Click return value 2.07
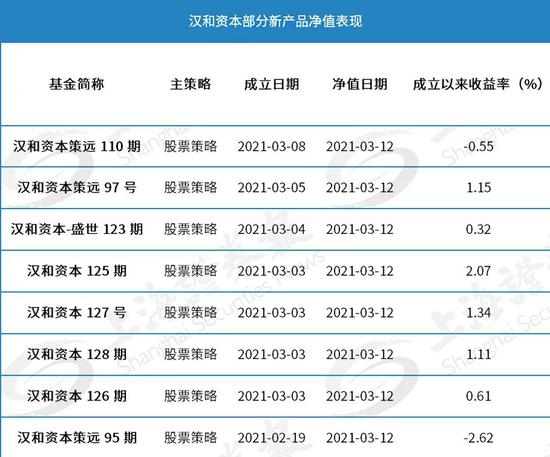 (478, 271)
